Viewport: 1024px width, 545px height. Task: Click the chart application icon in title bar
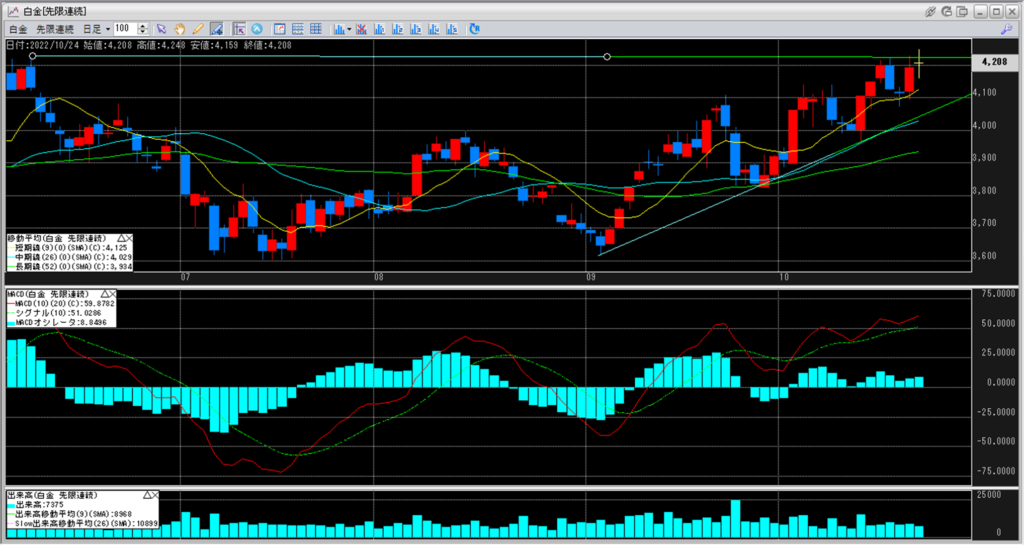point(12,11)
